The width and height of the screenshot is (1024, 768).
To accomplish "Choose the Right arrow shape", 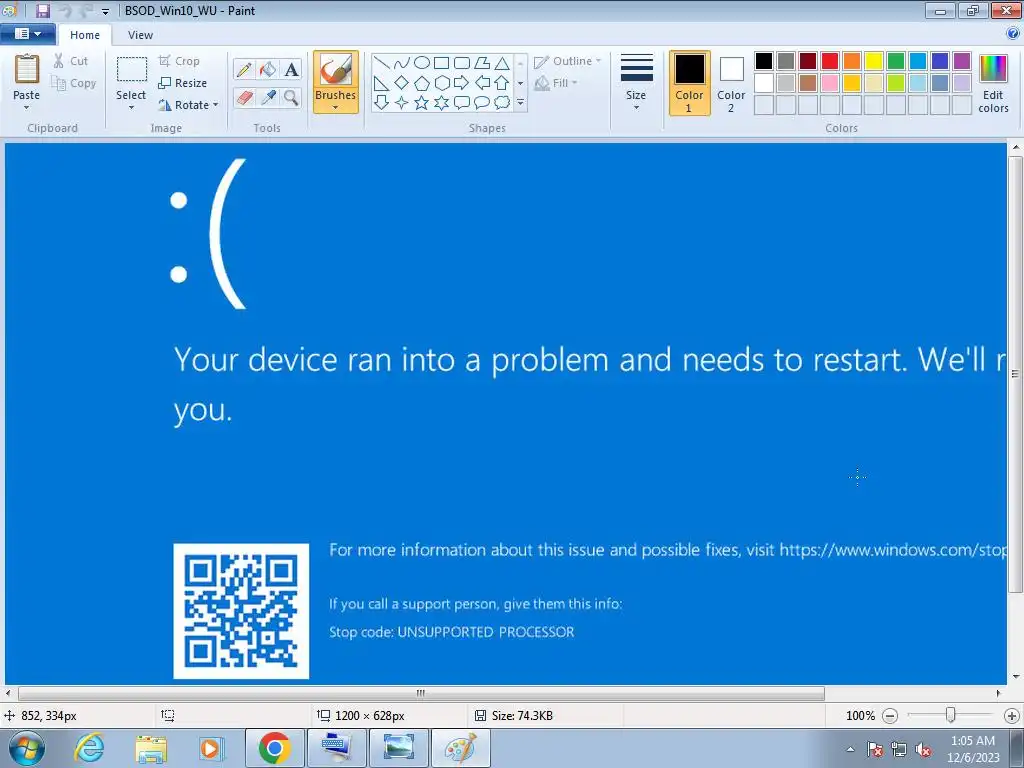I will coord(462,83).
